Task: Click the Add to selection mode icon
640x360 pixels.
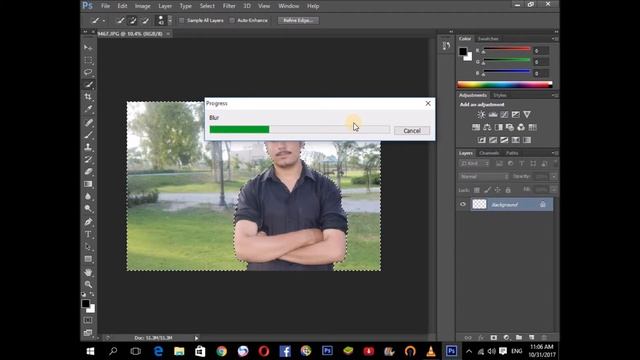Action: [x=132, y=20]
